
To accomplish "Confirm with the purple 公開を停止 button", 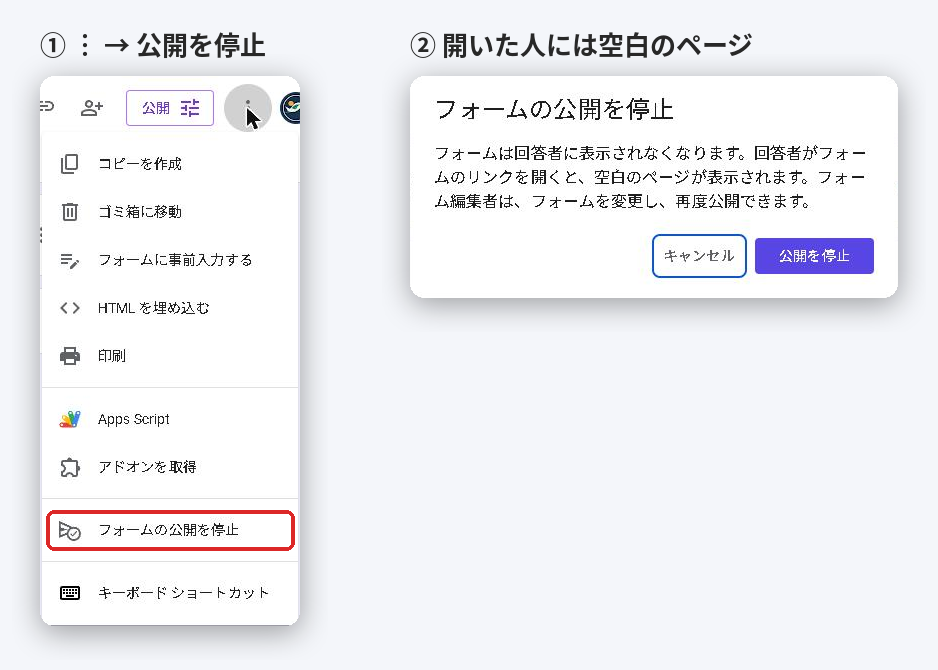I will [814, 256].
